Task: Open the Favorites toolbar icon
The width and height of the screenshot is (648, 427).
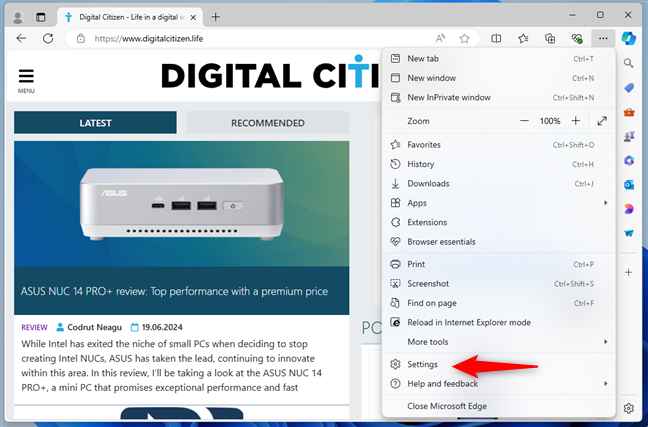Action: click(x=523, y=38)
